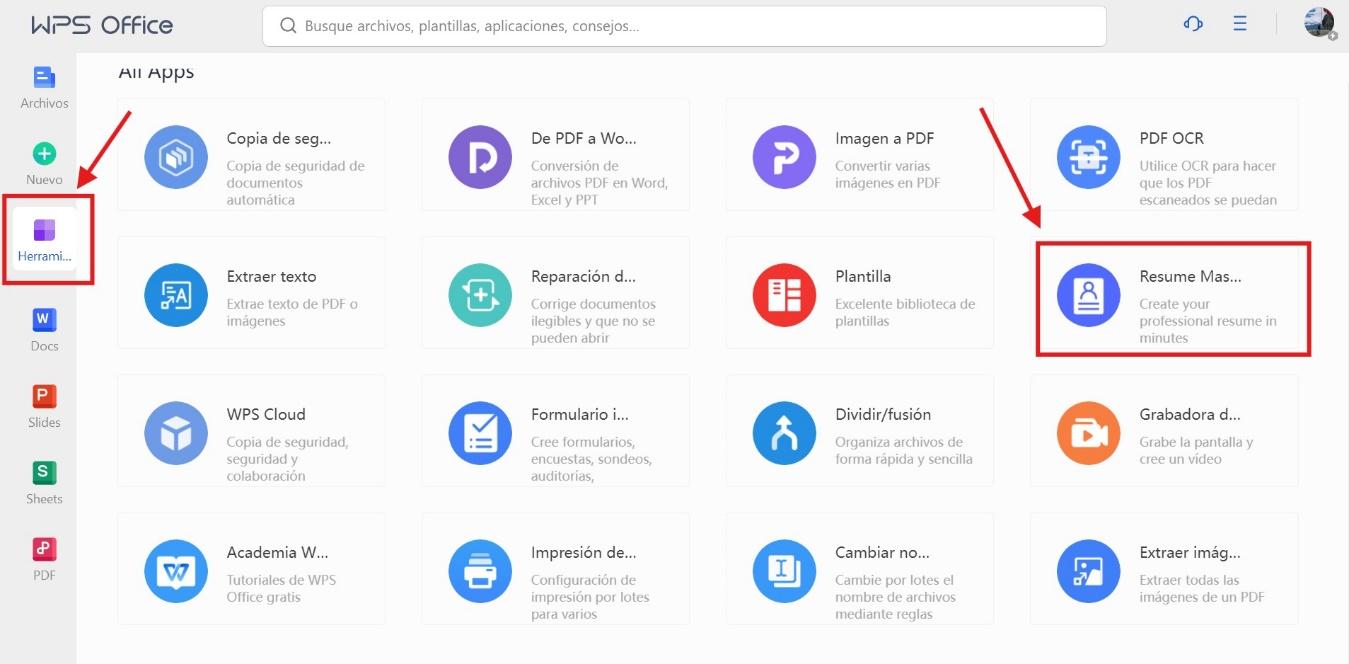1349x664 pixels.
Task: Open the Copia de seg... card title
Action: click(x=279, y=138)
